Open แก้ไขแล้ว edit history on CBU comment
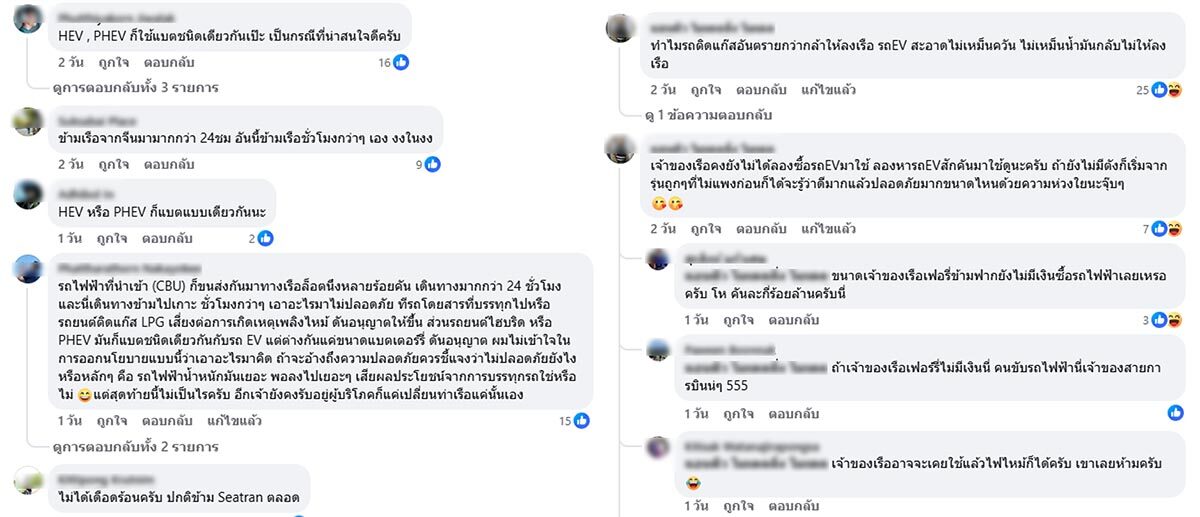 coord(235,421)
